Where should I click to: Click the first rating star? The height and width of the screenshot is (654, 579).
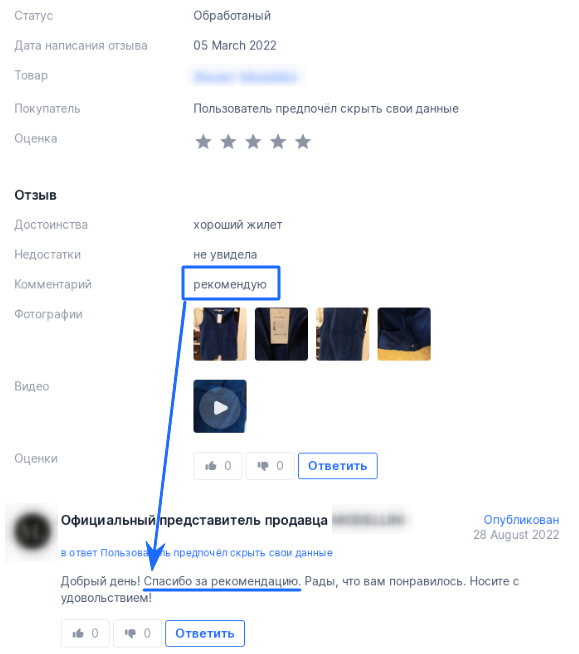(x=204, y=142)
